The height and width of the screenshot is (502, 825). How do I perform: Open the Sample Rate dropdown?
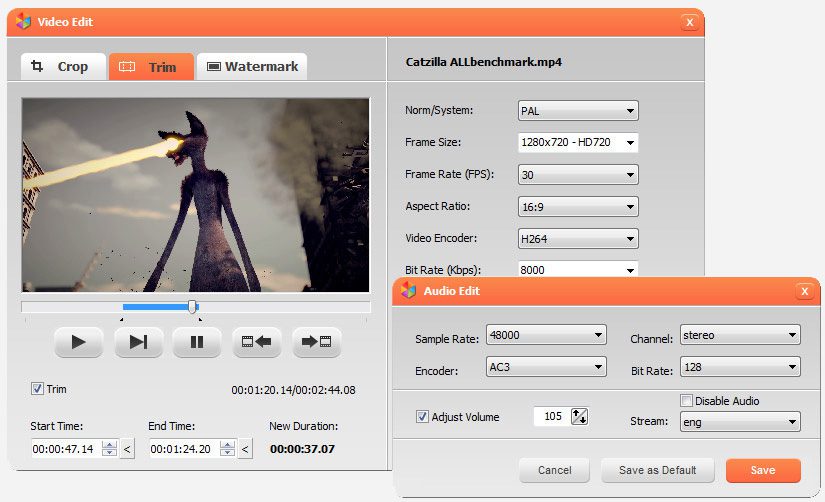click(x=546, y=335)
